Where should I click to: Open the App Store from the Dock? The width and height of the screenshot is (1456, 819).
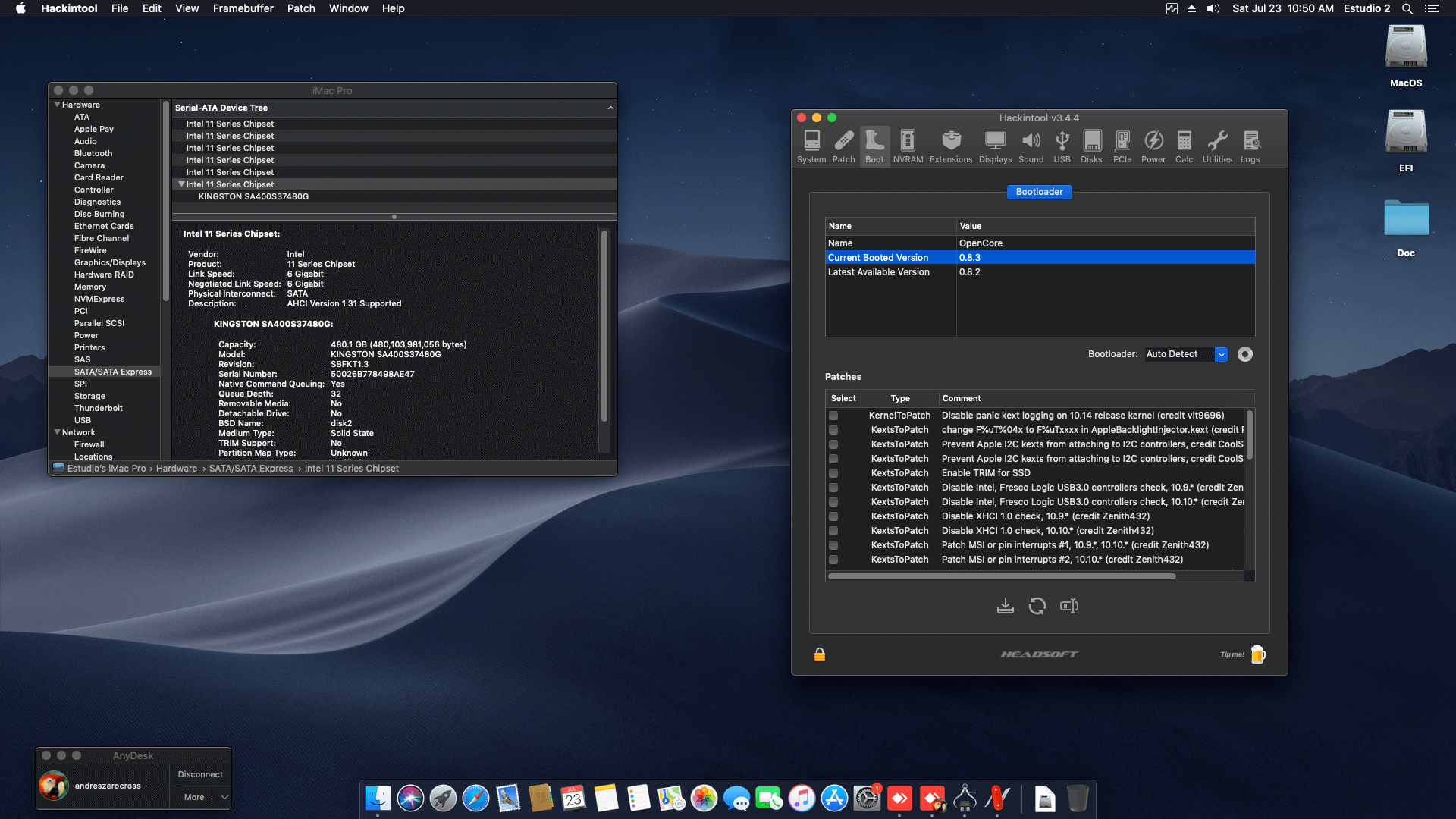click(x=834, y=798)
